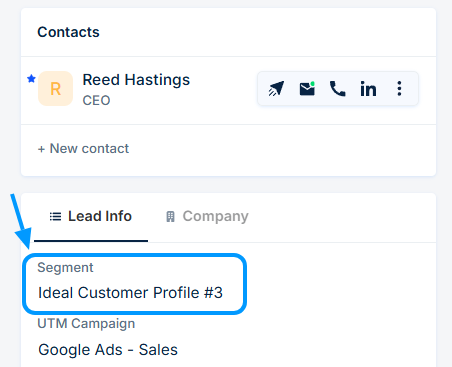Add a contact via New contact
452x367 pixels.
[x=83, y=148]
